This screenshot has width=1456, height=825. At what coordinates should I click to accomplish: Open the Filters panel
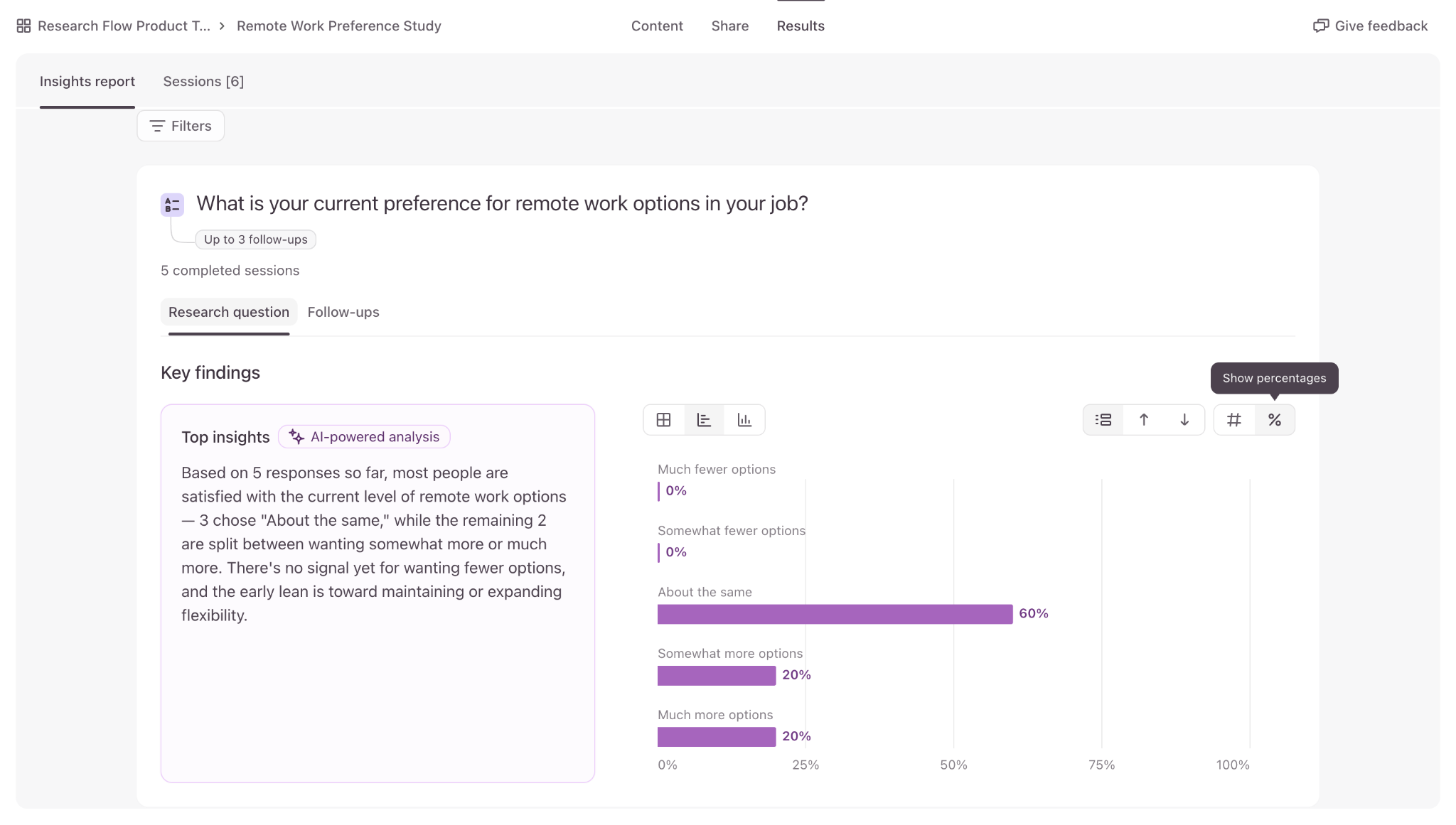coord(181,126)
